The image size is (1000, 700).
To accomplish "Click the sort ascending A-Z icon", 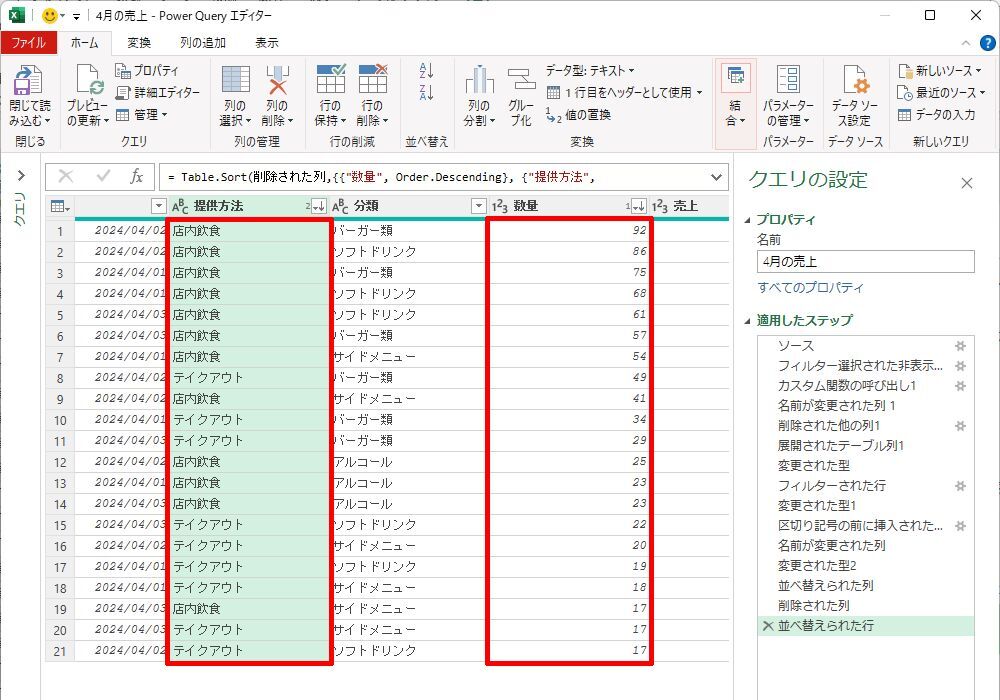I will click(427, 71).
